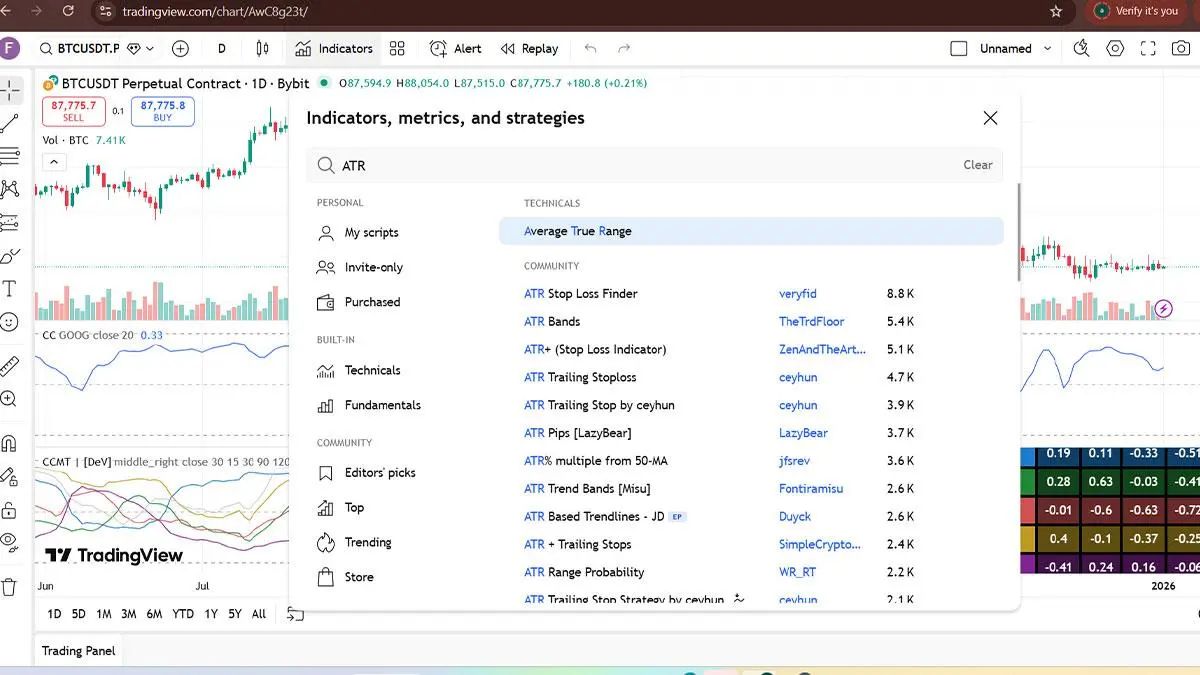Image resolution: width=1200 pixels, height=675 pixels.
Task: Bookmark page with browser star icon
Action: (x=1056, y=11)
